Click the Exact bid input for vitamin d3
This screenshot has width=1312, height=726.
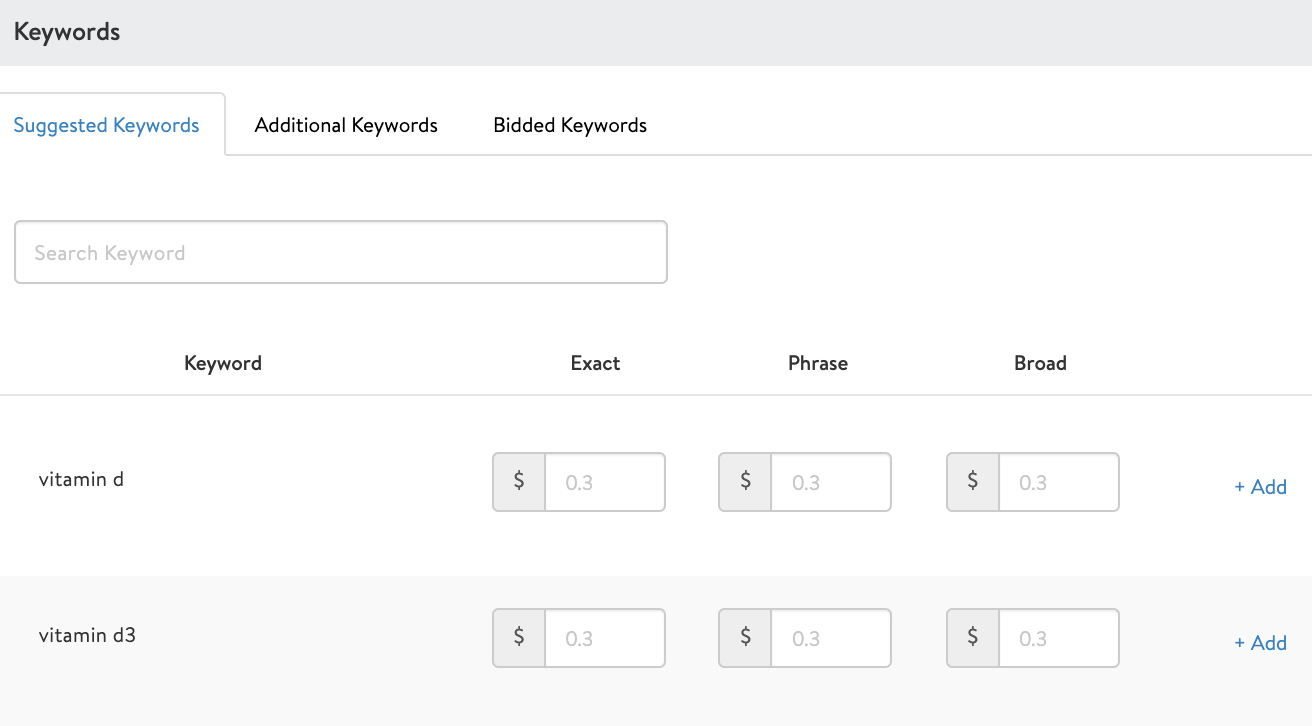(x=604, y=638)
